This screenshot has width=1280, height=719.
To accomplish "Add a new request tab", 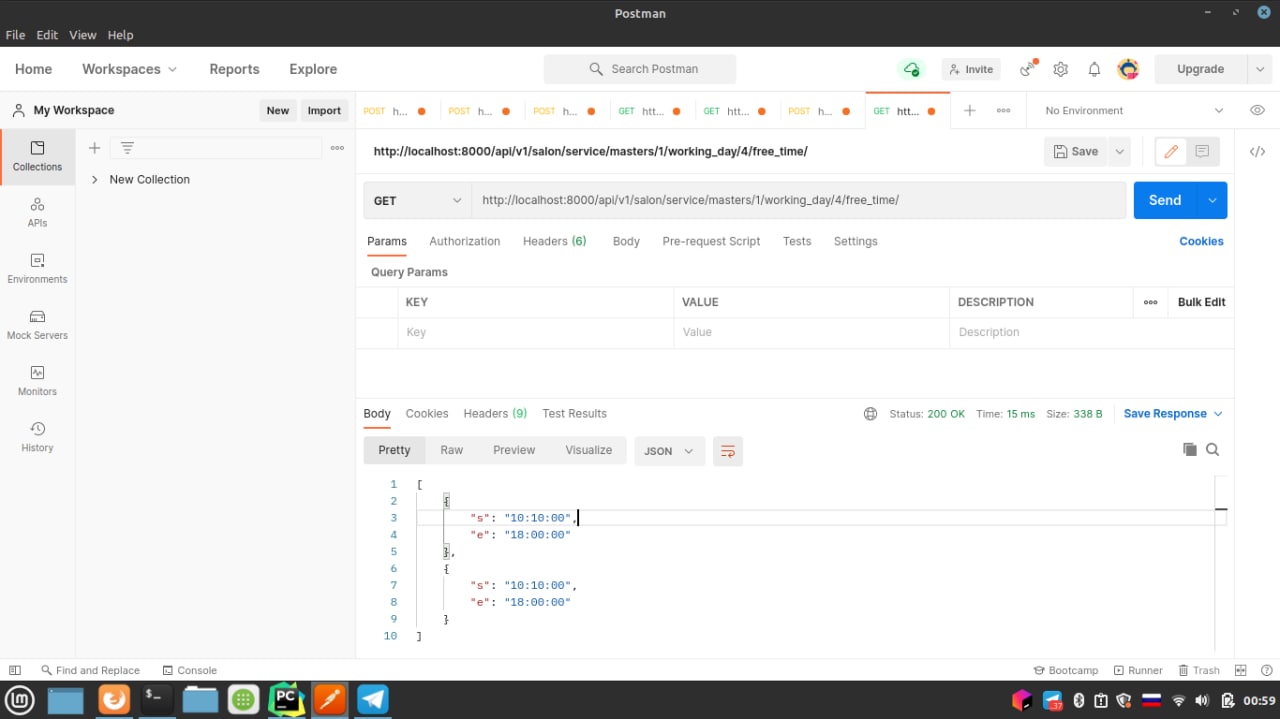I will click(x=969, y=111).
